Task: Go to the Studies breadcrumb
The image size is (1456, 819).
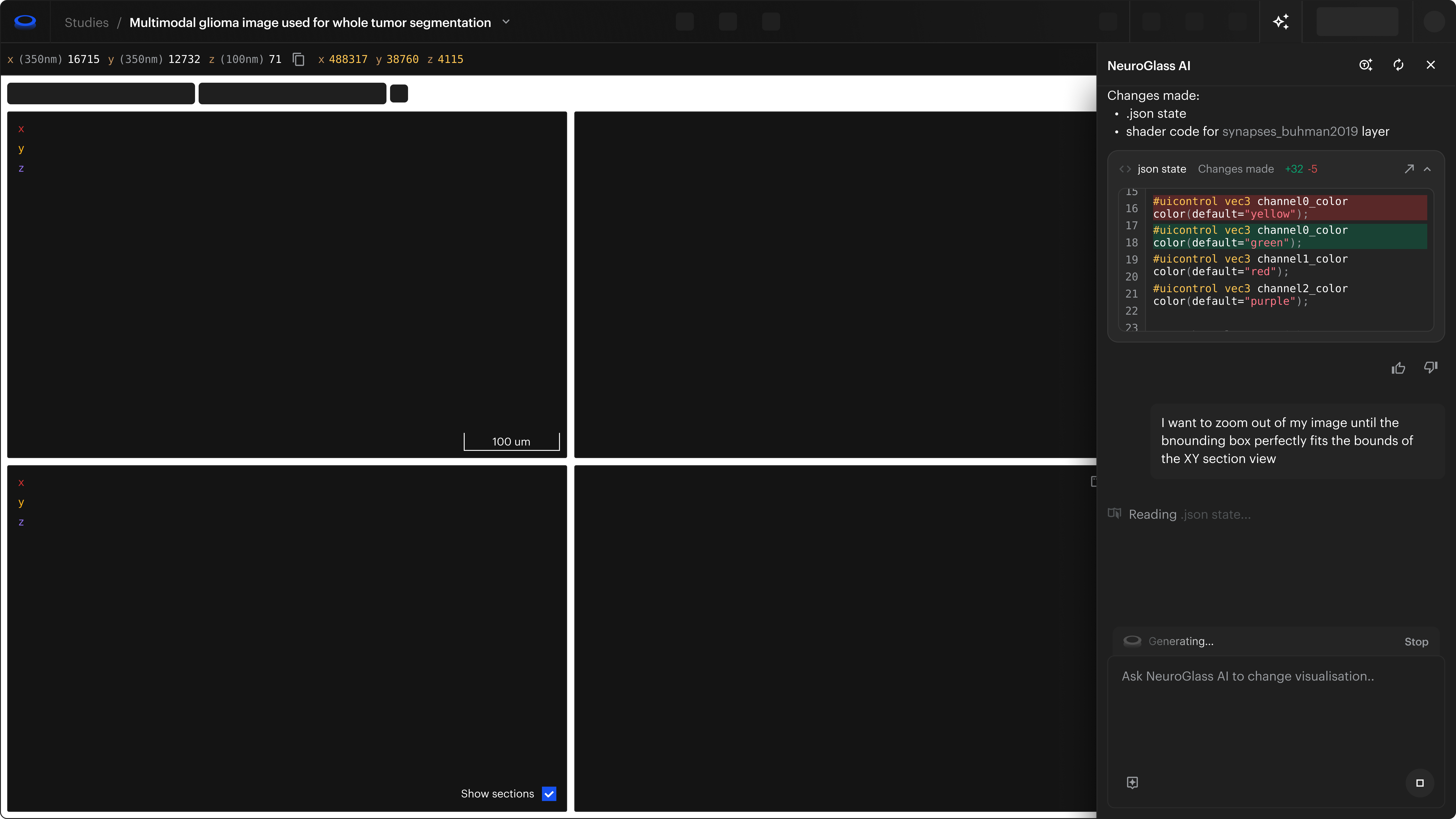Action: click(x=87, y=23)
